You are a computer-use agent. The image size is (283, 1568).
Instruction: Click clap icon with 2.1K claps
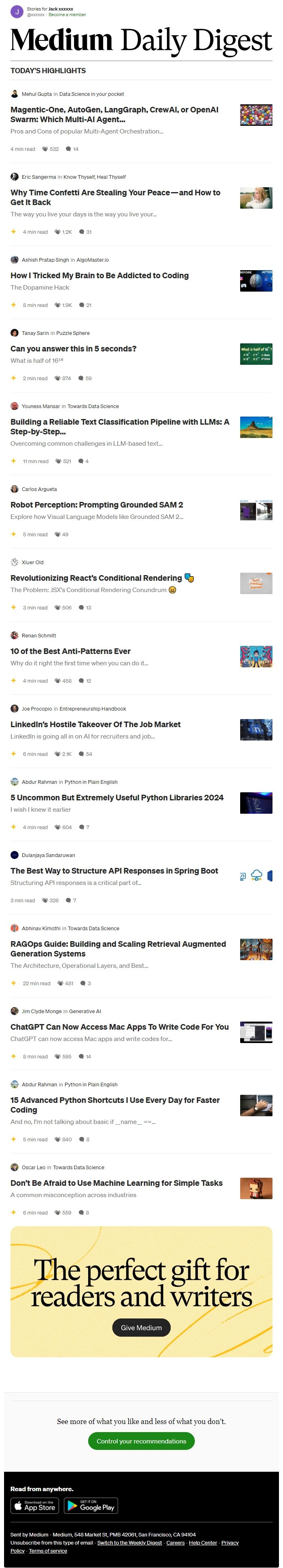click(57, 753)
